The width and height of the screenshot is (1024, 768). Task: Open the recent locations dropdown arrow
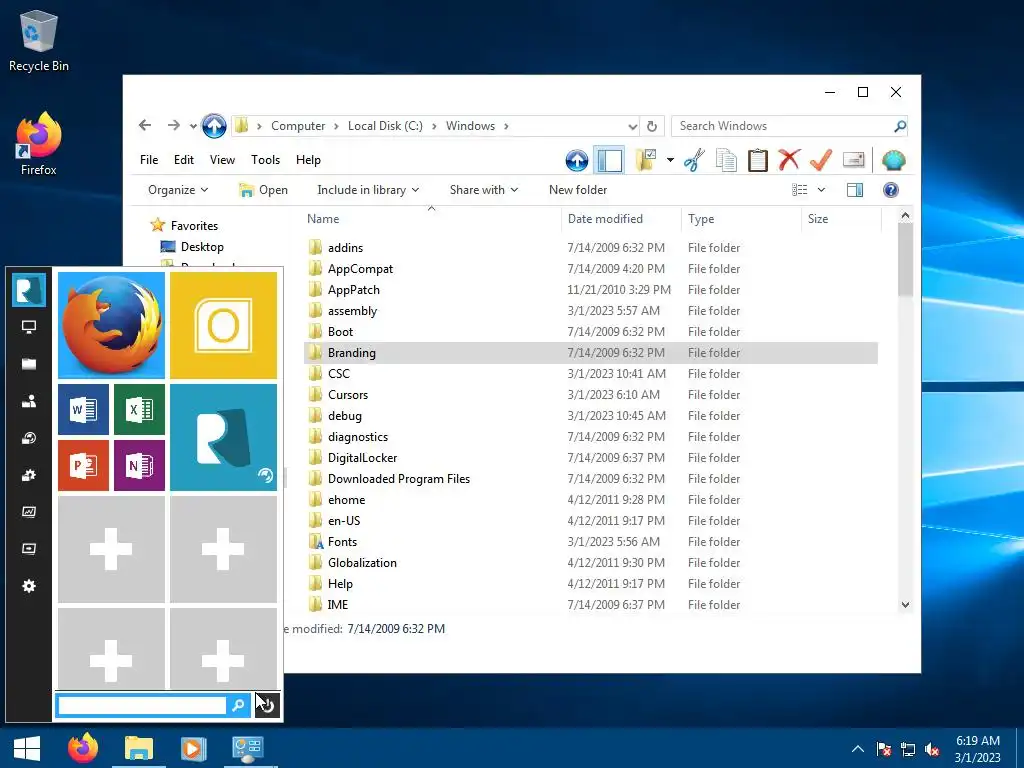point(193,126)
